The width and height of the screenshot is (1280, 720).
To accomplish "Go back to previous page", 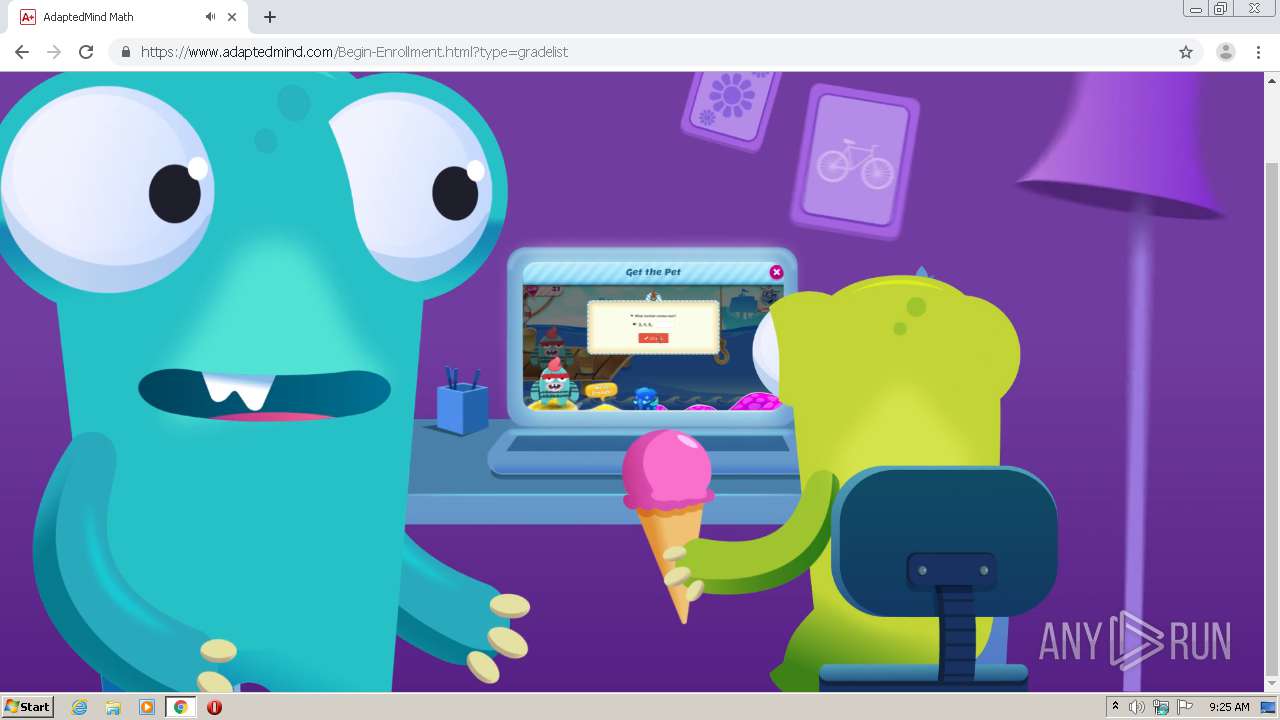I will pos(22,52).
